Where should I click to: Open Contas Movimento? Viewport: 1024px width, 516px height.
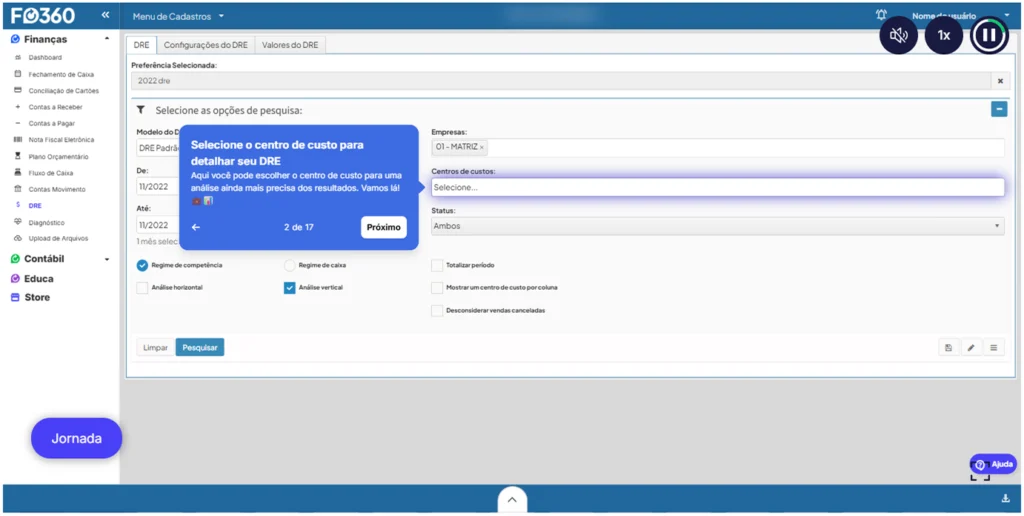[57, 189]
